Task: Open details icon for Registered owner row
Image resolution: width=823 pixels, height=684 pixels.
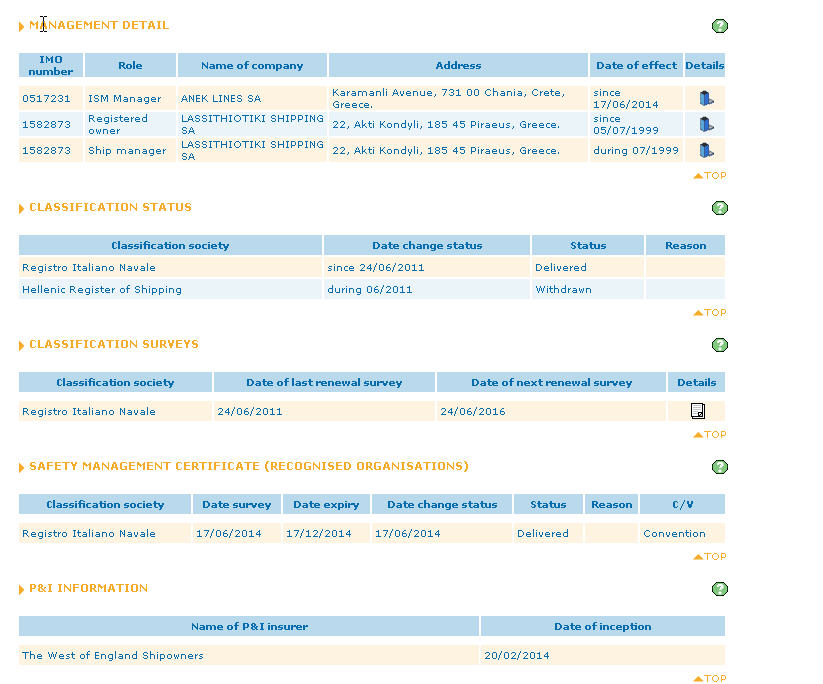Action: 706,124
